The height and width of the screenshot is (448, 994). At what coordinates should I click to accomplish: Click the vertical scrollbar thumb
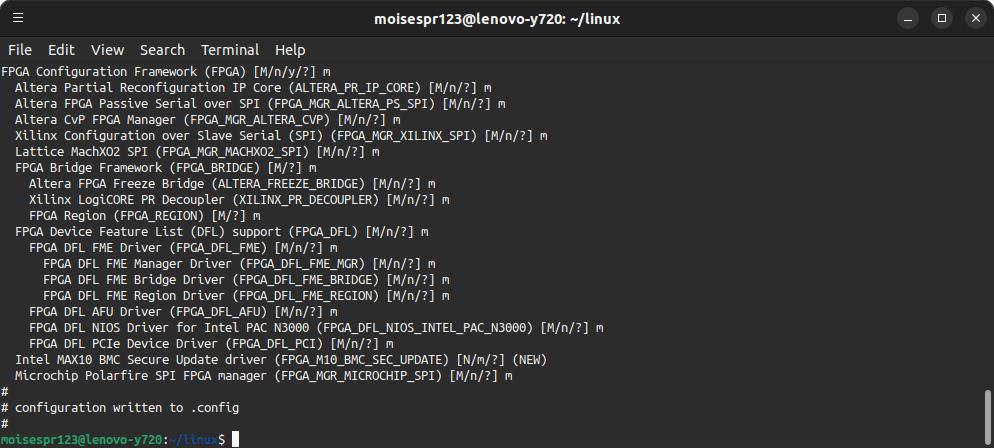pyautogui.click(x=988, y=417)
